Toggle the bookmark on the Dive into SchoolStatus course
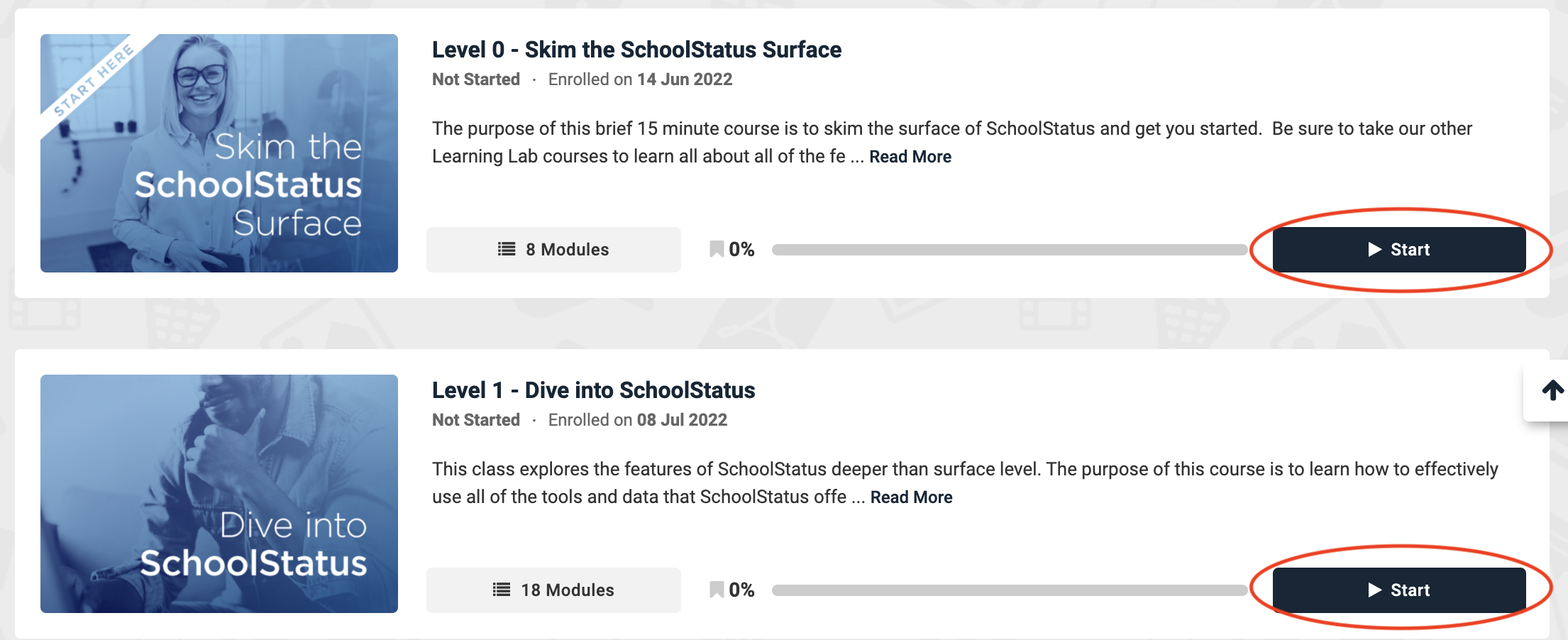 715,589
